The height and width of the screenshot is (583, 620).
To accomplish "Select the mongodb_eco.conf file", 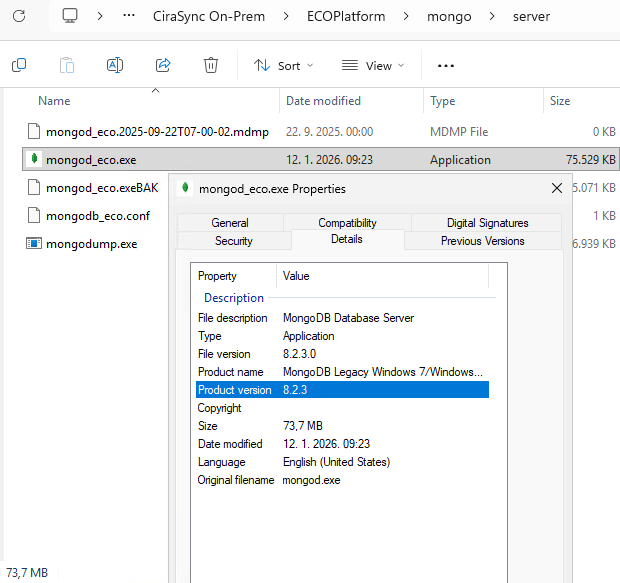I will click(97, 216).
